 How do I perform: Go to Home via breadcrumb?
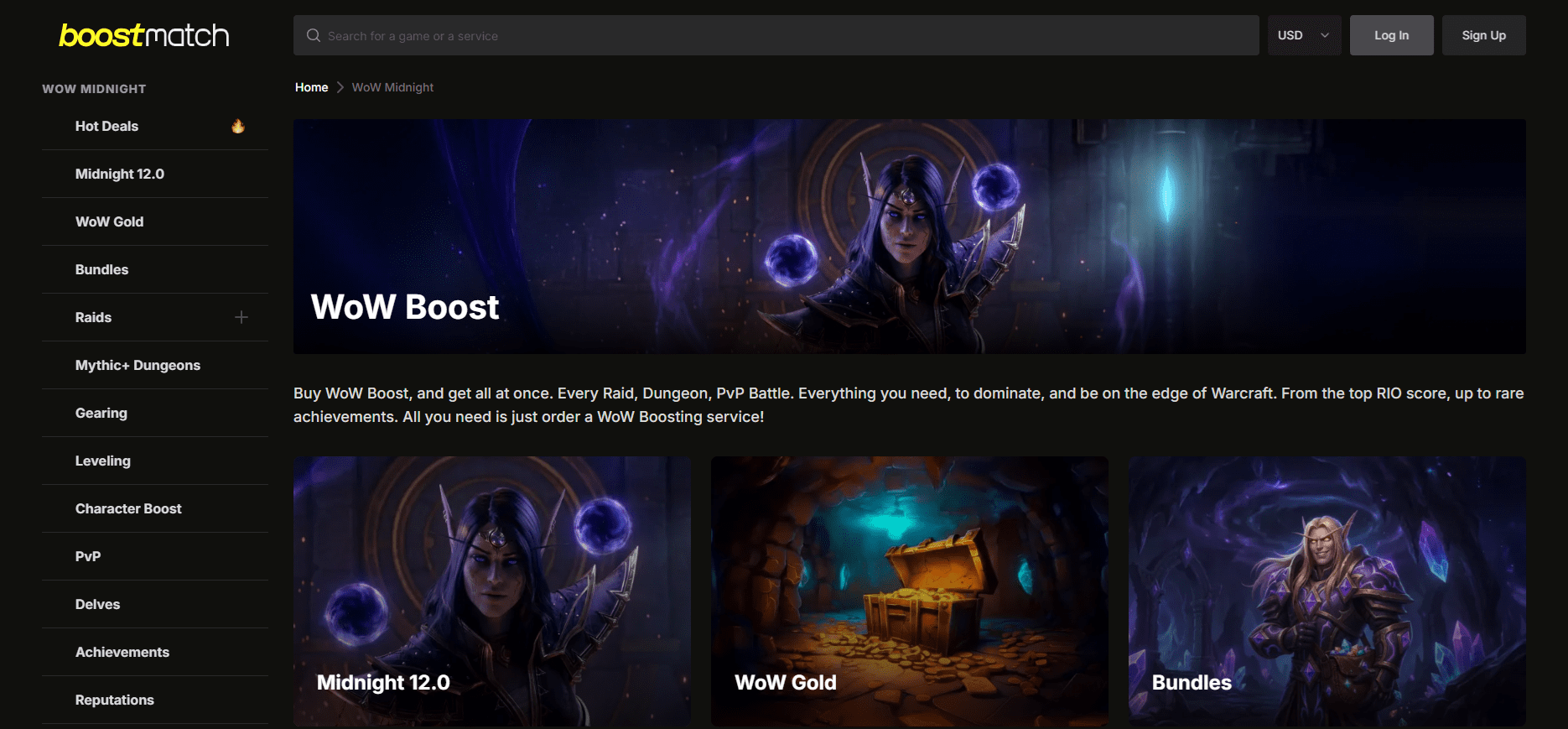311,87
